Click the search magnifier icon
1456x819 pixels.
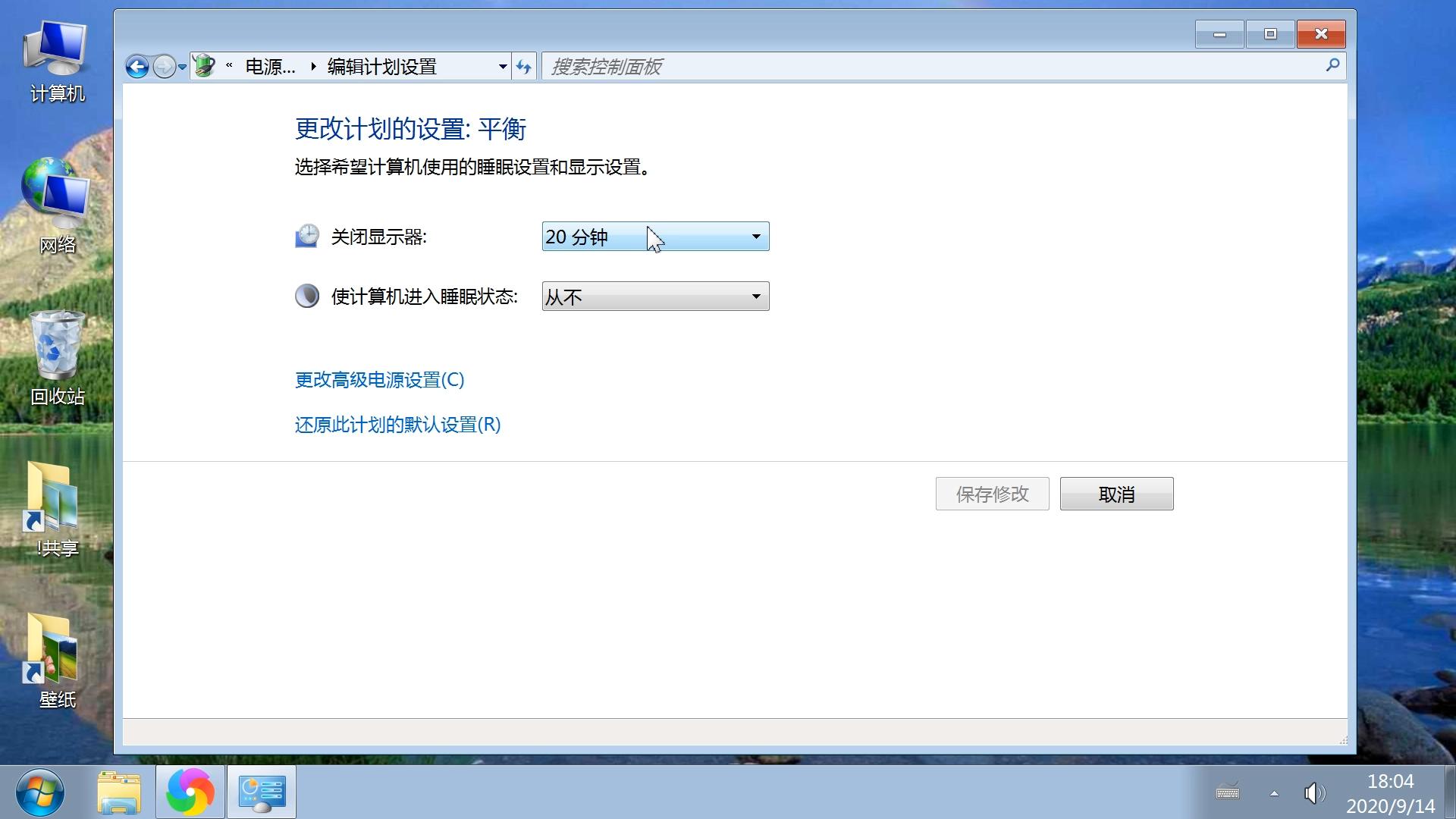pyautogui.click(x=1332, y=66)
